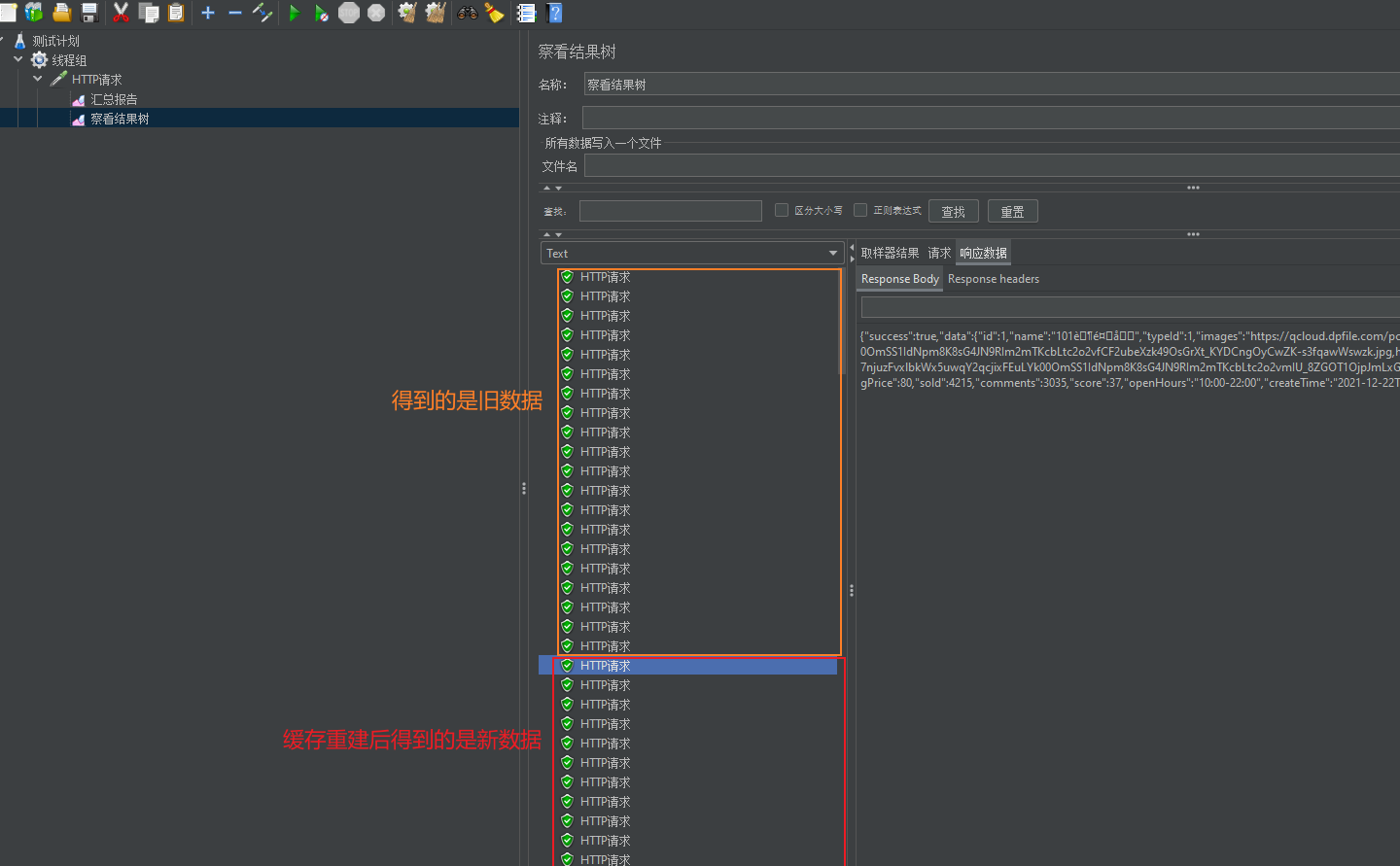Image resolution: width=1400 pixels, height=866 pixels.
Task: Click the down arrow above the 查找 row
Action: 558,188
